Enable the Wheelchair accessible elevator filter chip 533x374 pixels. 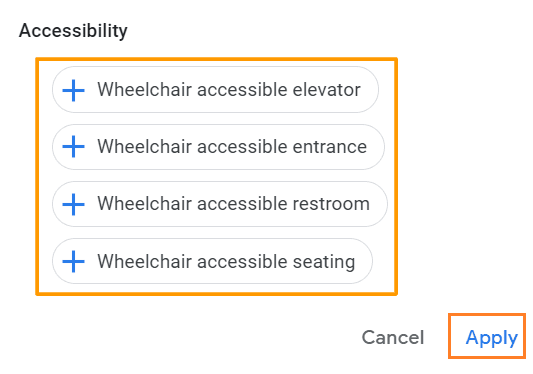point(215,90)
